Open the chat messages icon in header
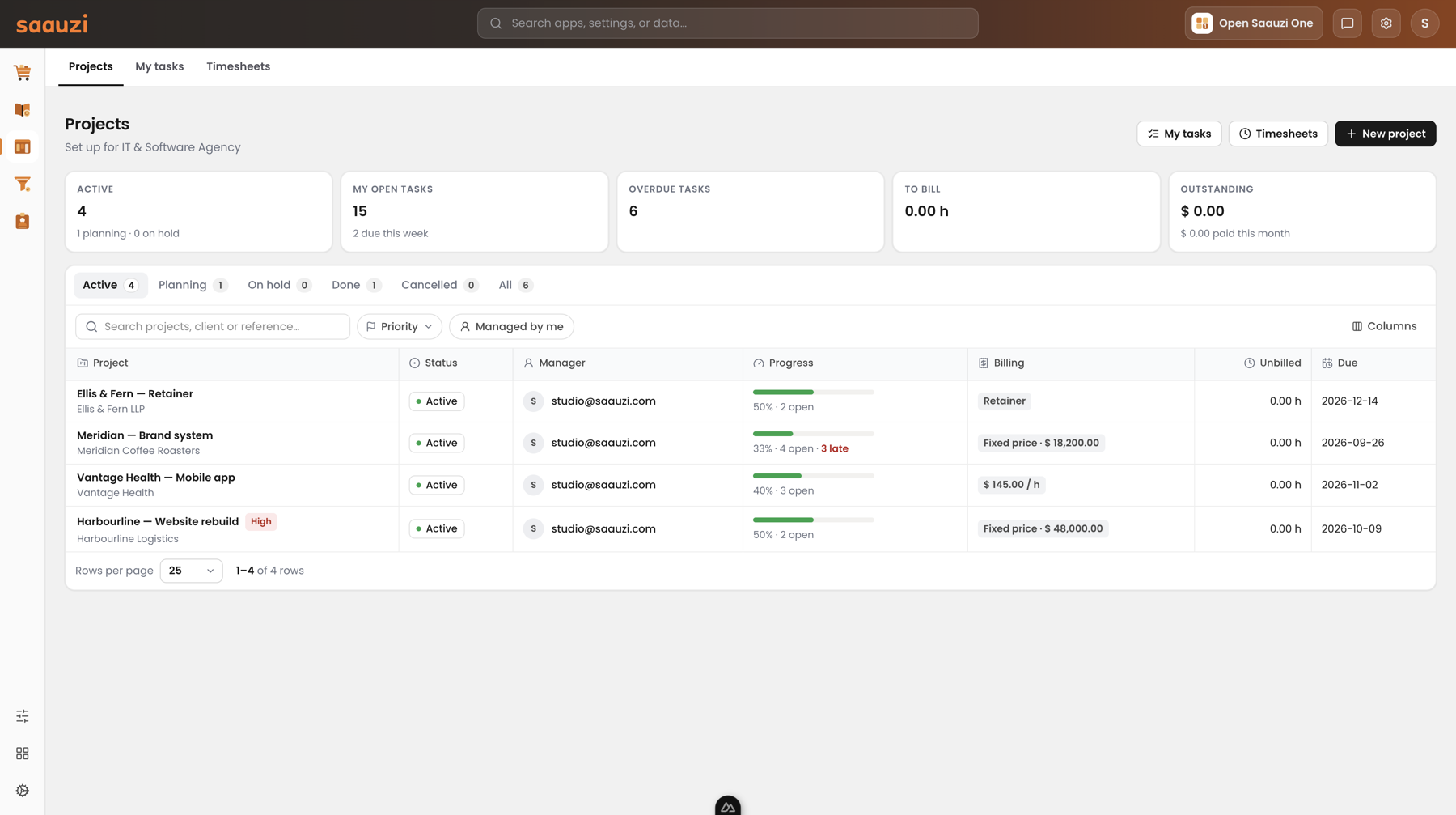This screenshot has height=815, width=1456. click(1348, 23)
